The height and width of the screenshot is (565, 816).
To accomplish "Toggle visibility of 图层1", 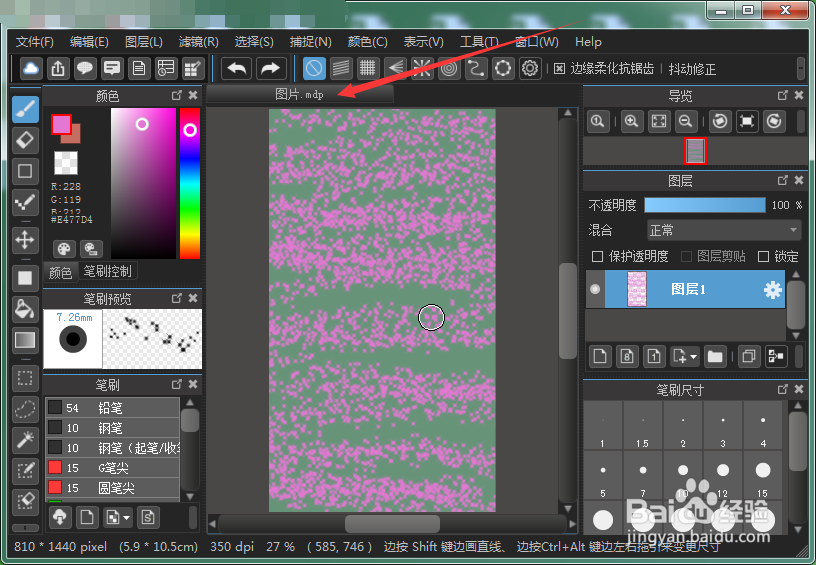I will (x=595, y=289).
